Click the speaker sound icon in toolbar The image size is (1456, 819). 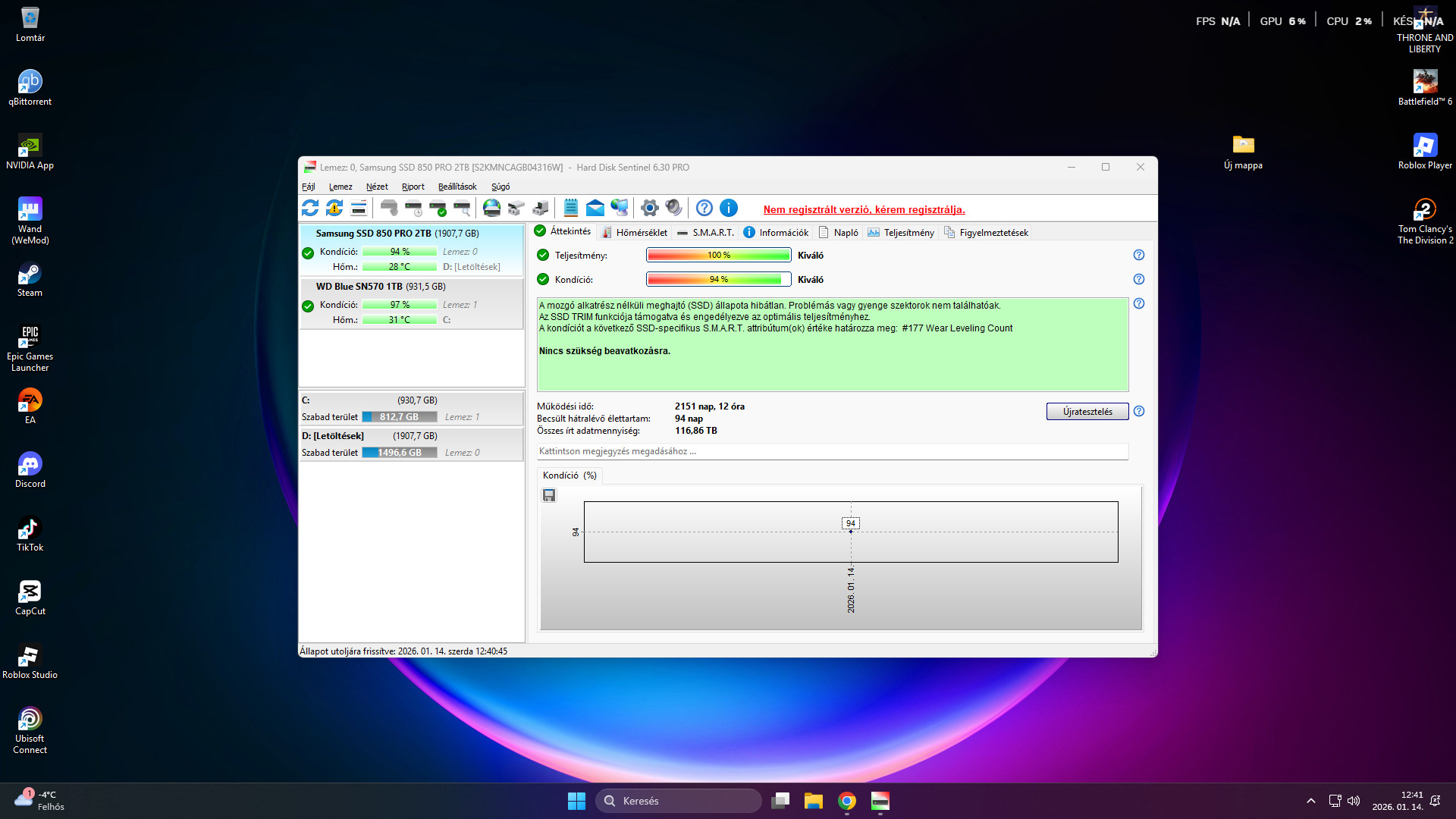[x=673, y=208]
